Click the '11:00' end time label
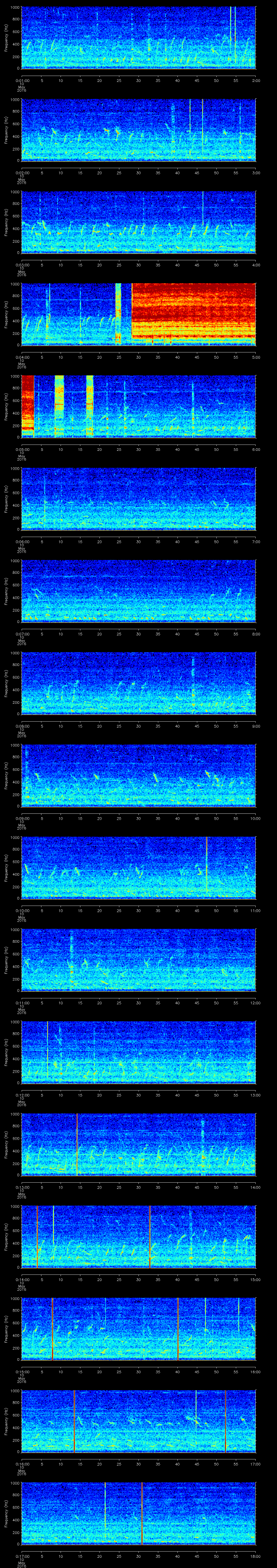The width and height of the screenshot is (277, 1568). [x=255, y=910]
